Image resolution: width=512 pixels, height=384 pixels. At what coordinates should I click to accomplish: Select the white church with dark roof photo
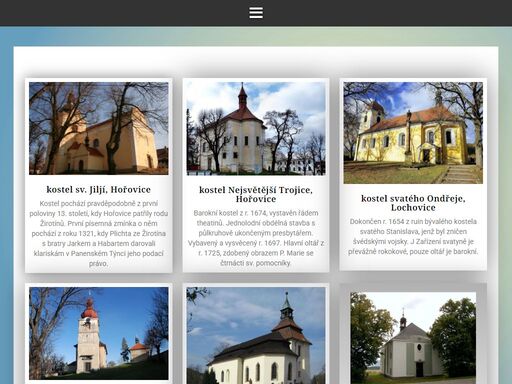coord(256,335)
